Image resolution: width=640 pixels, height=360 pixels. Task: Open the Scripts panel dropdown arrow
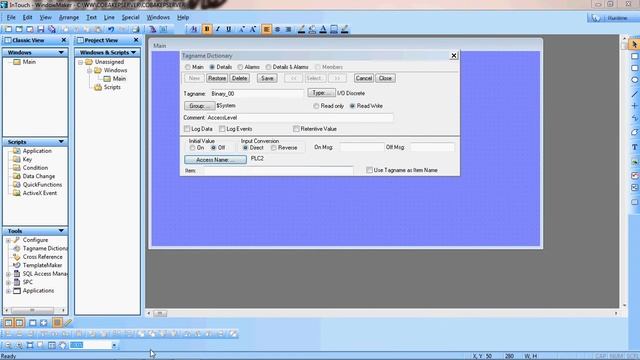[61, 142]
